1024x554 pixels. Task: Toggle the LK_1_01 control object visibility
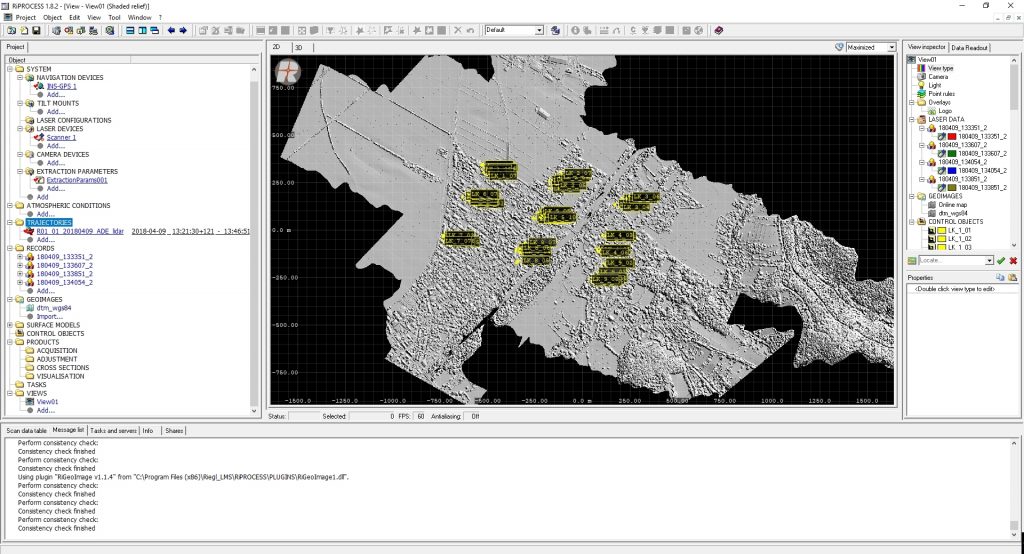[931, 231]
